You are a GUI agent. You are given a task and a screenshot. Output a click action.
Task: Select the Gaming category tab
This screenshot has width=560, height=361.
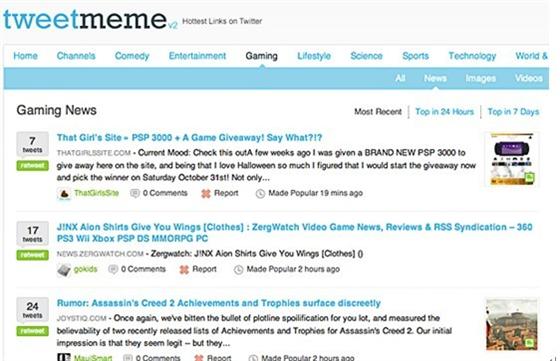[x=261, y=56]
